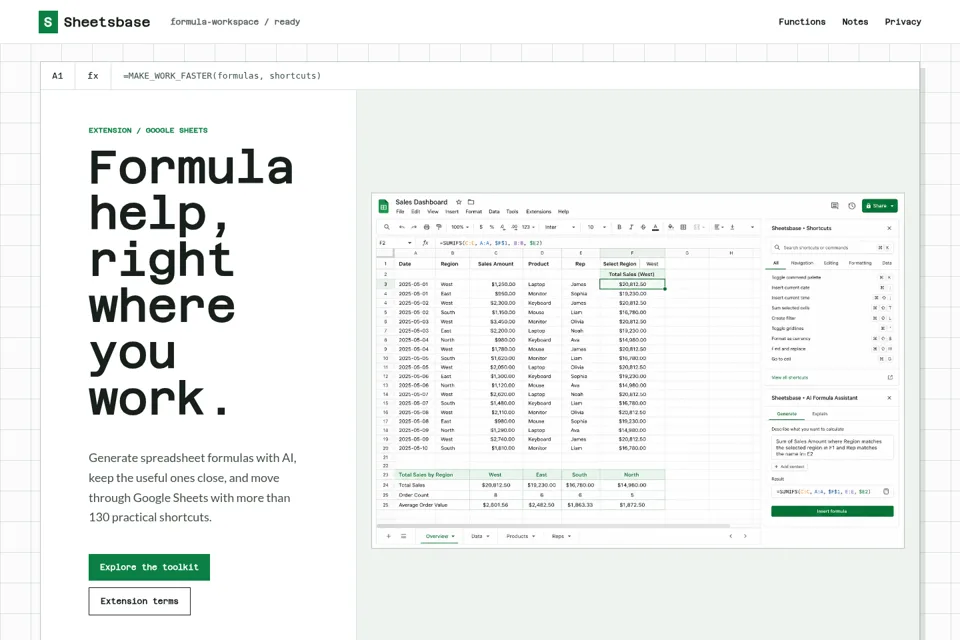The width and height of the screenshot is (960, 640).
Task: Click the external link icon by View all shortcuts
Action: [x=890, y=377]
